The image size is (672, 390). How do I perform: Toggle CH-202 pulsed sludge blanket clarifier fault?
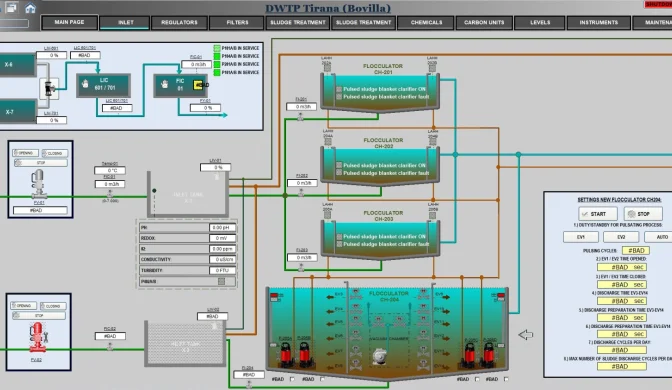pos(339,173)
